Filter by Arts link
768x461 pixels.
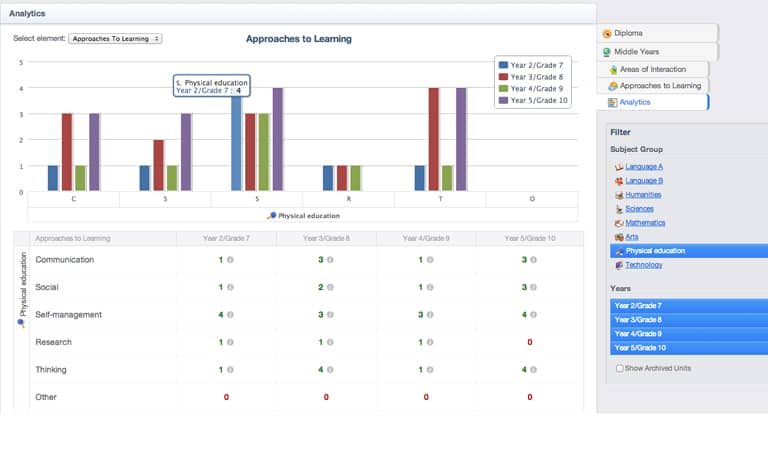tap(631, 237)
